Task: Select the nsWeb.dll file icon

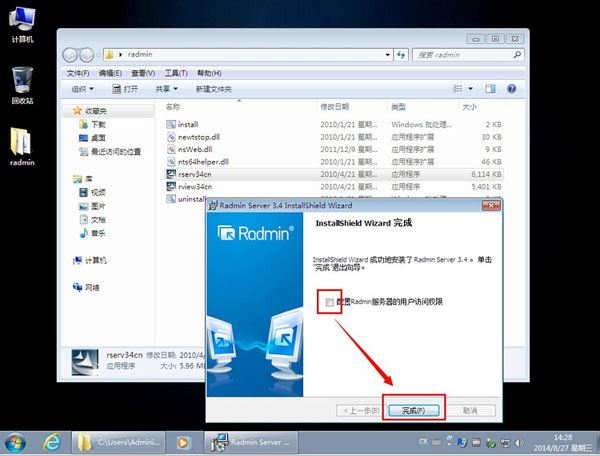Action: click(x=171, y=149)
